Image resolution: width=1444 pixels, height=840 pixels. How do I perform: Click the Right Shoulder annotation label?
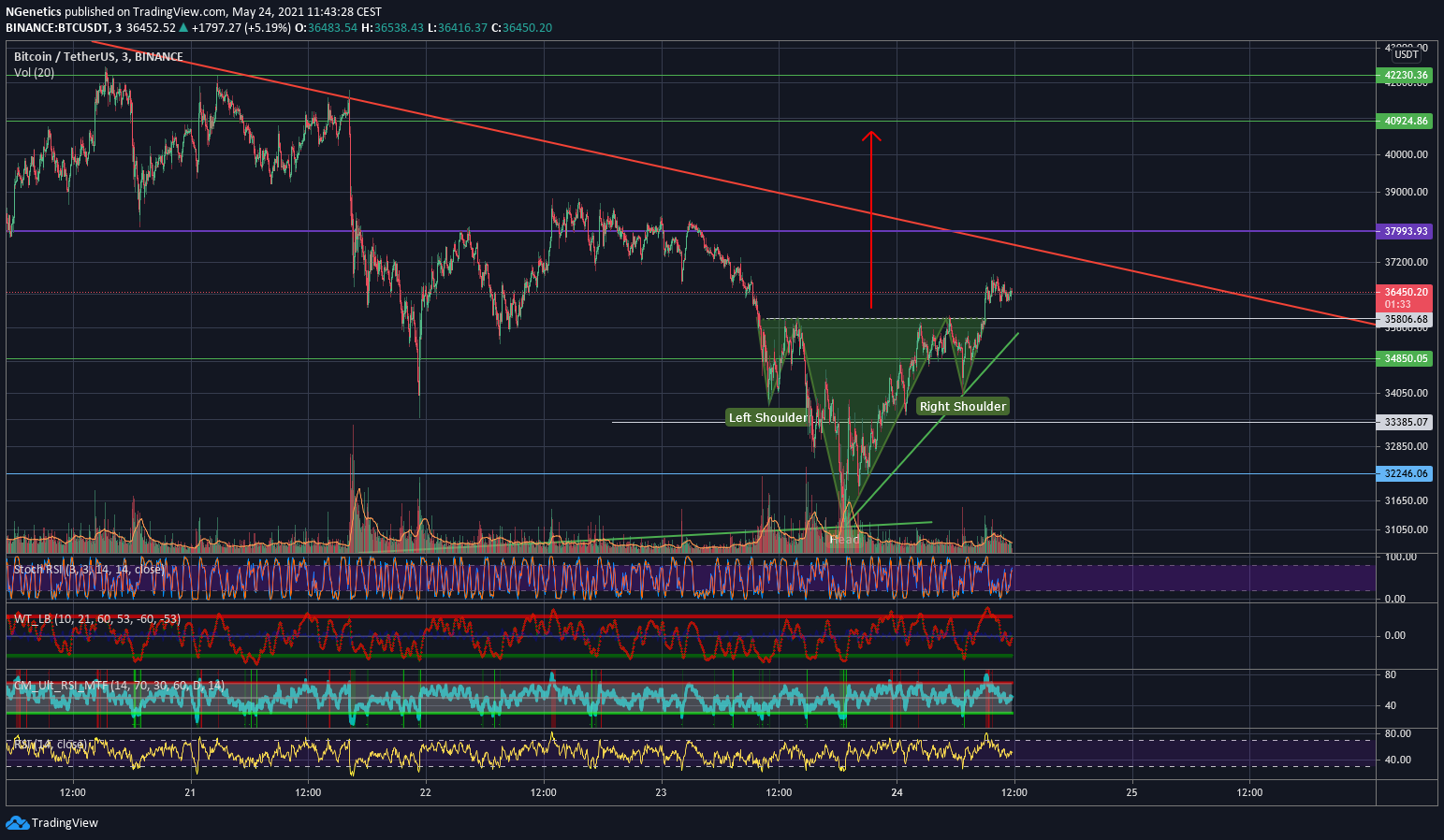962,406
